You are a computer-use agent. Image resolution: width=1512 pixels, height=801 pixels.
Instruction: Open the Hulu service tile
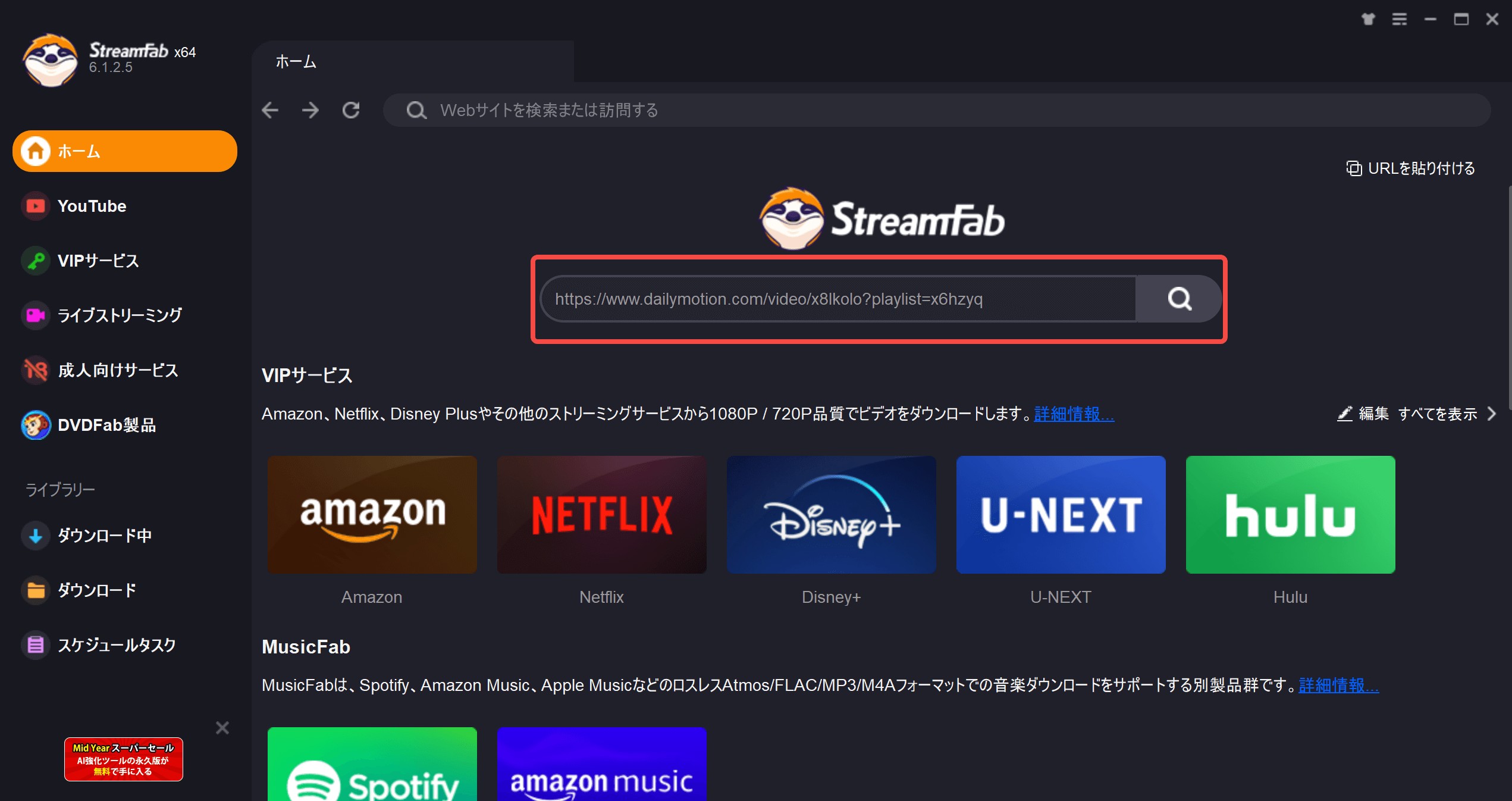point(1290,515)
